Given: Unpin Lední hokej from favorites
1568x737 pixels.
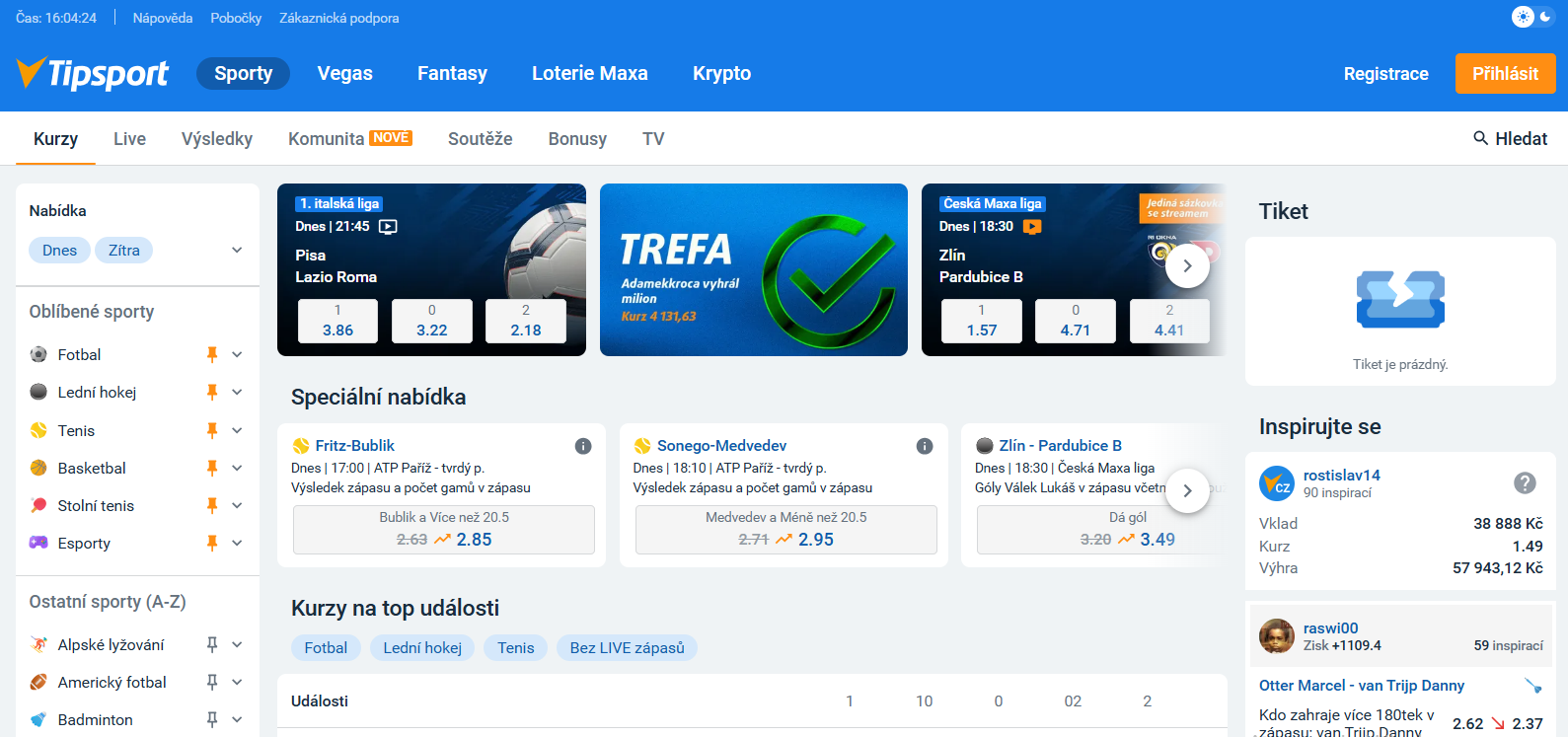Looking at the screenshot, I should 211,392.
